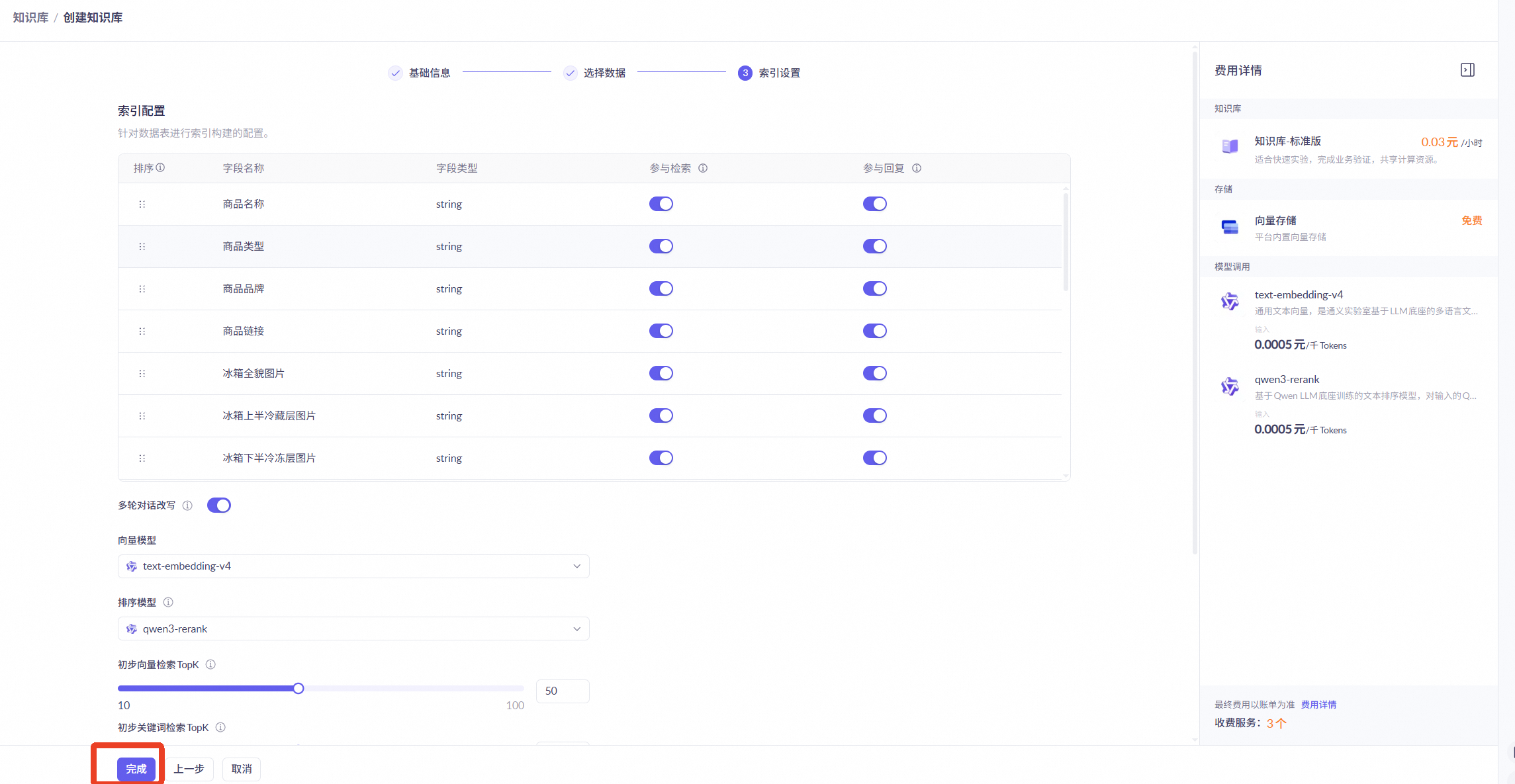1515x784 pixels.
Task: Click TopK value field showing 50
Action: tap(562, 691)
